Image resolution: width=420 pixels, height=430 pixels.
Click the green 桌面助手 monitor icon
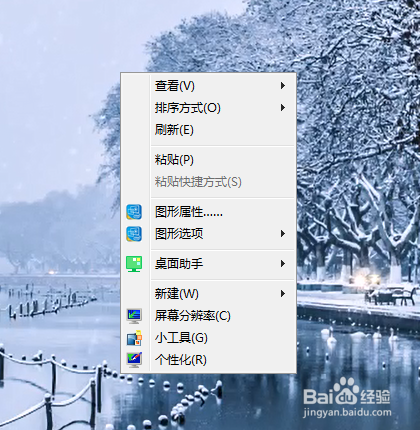coord(134,264)
